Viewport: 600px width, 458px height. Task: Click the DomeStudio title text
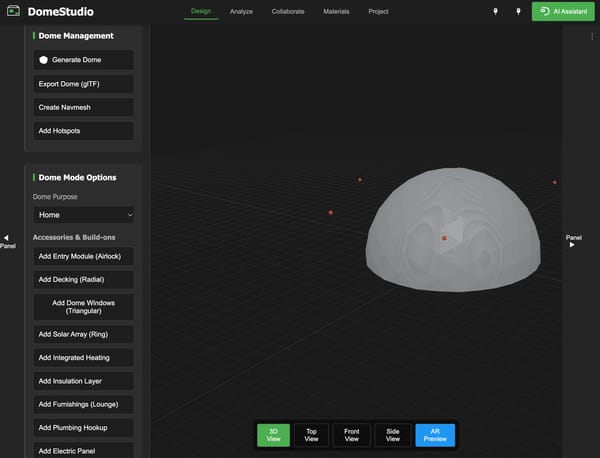click(x=60, y=11)
